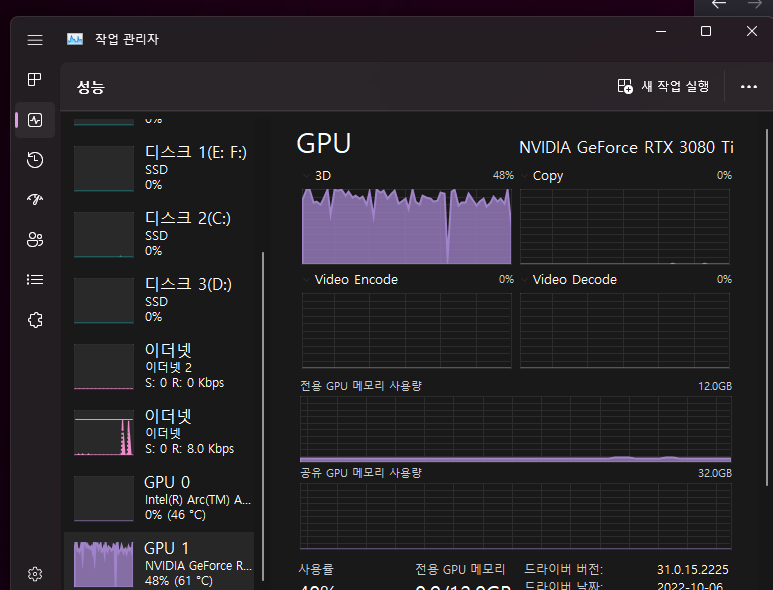Click the resource list vertical scrollbar
Viewport: 773px width, 590px height.
(263, 400)
